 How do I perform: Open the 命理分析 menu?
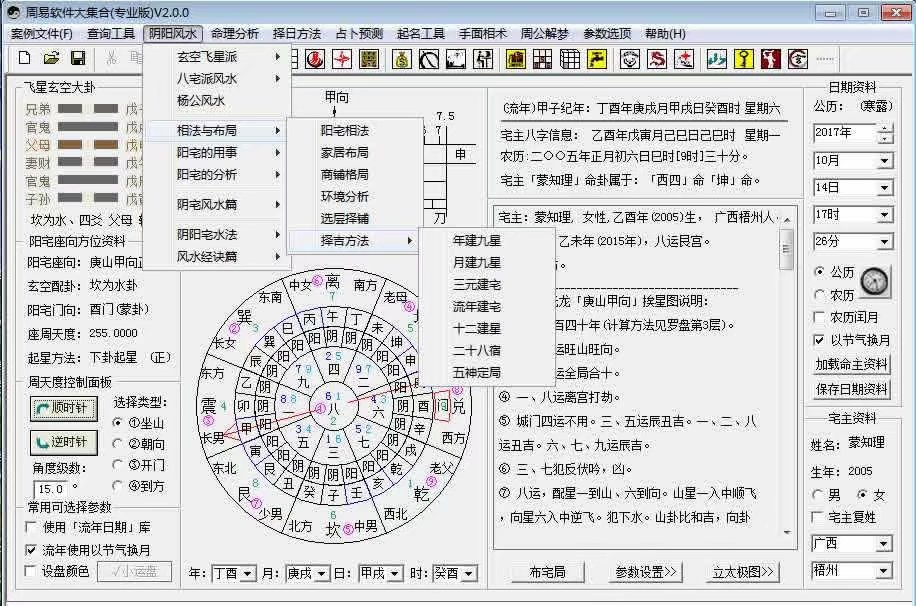[x=234, y=33]
